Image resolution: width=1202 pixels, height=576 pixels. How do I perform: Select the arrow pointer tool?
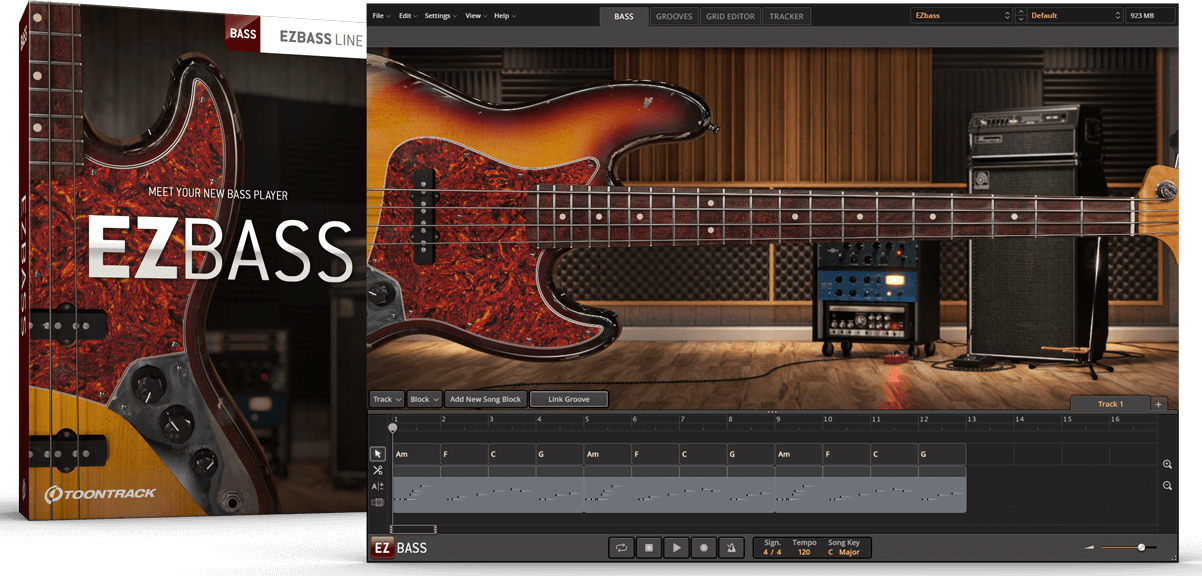tap(378, 454)
